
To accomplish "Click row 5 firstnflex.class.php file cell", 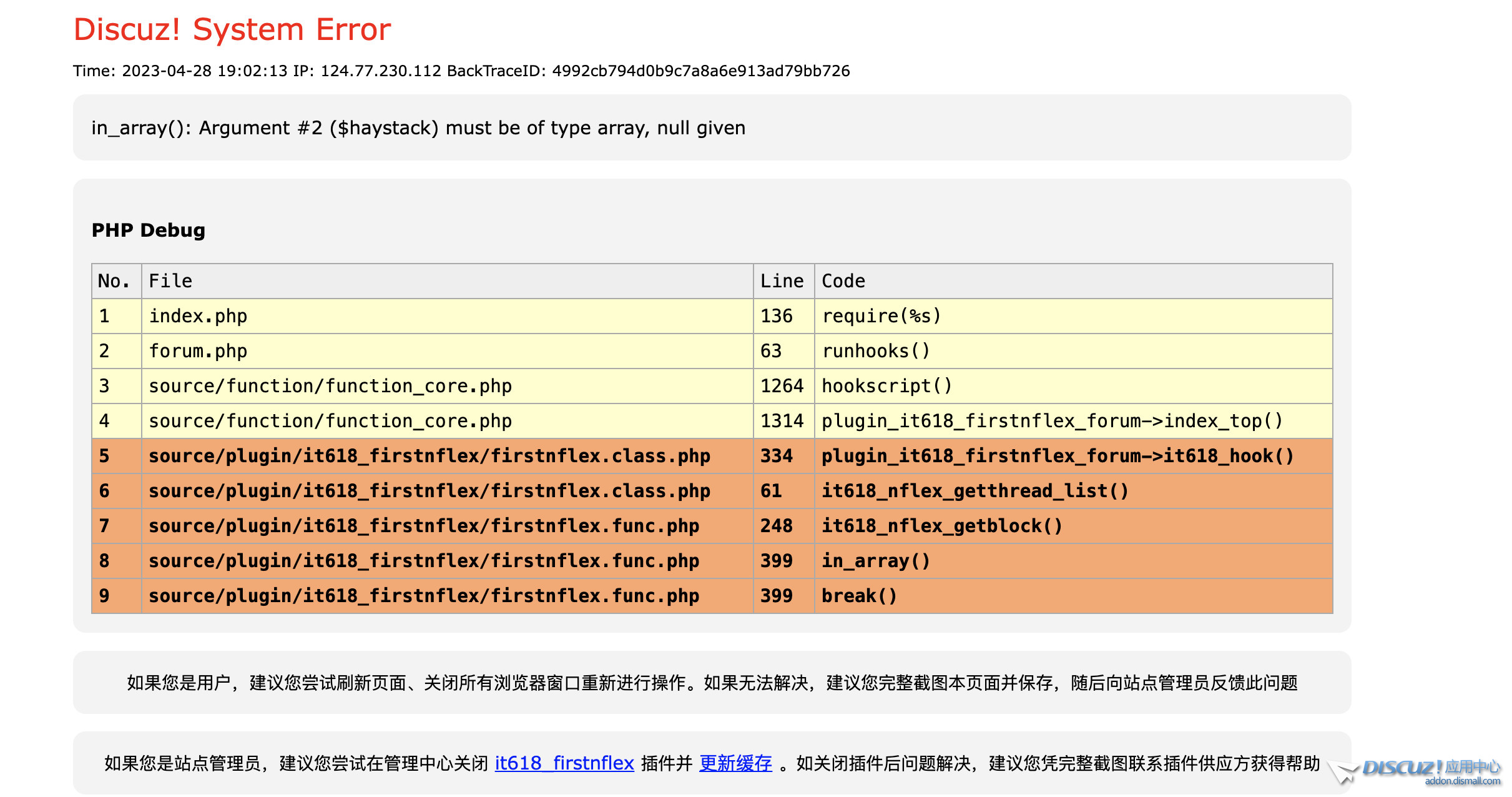I will pos(429,456).
